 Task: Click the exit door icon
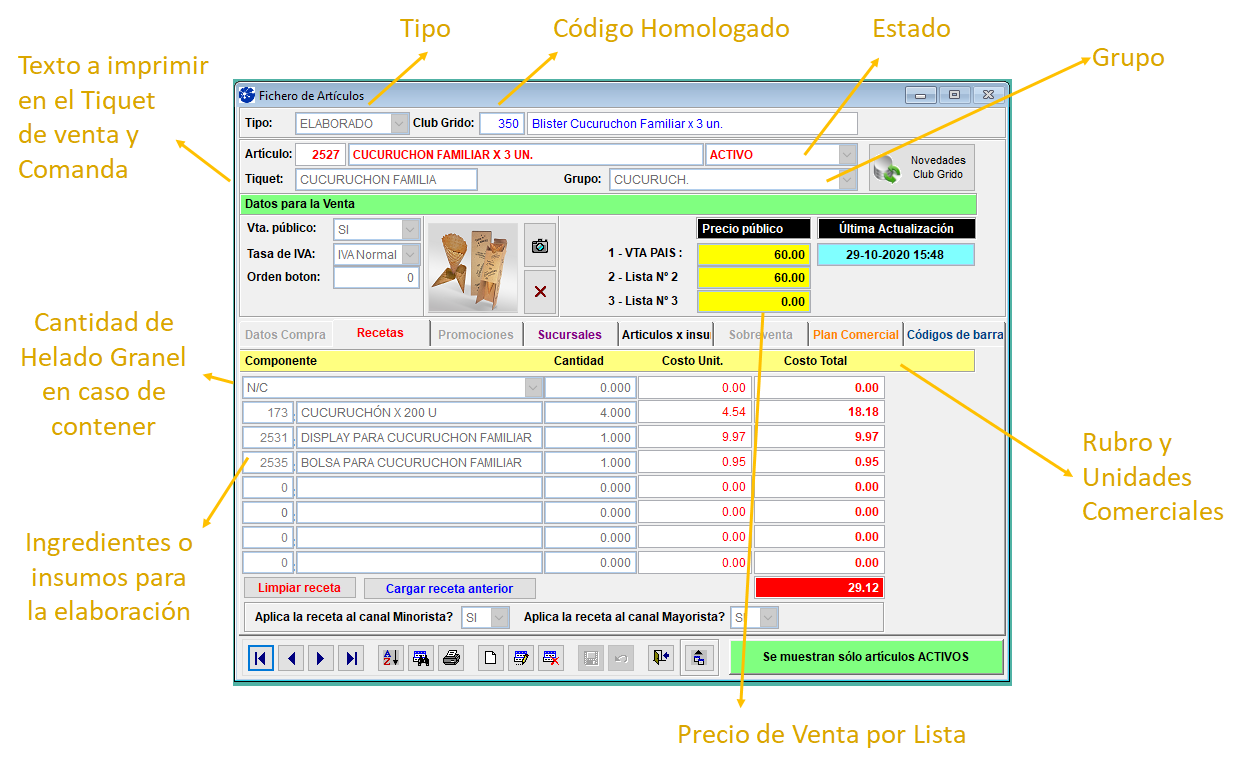pos(661,658)
